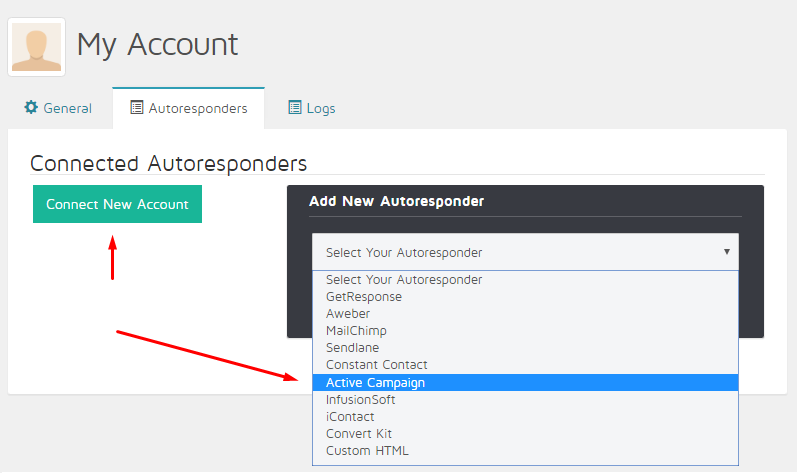Click the list icon beside Logs
The width and height of the screenshot is (797, 473).
coord(295,107)
